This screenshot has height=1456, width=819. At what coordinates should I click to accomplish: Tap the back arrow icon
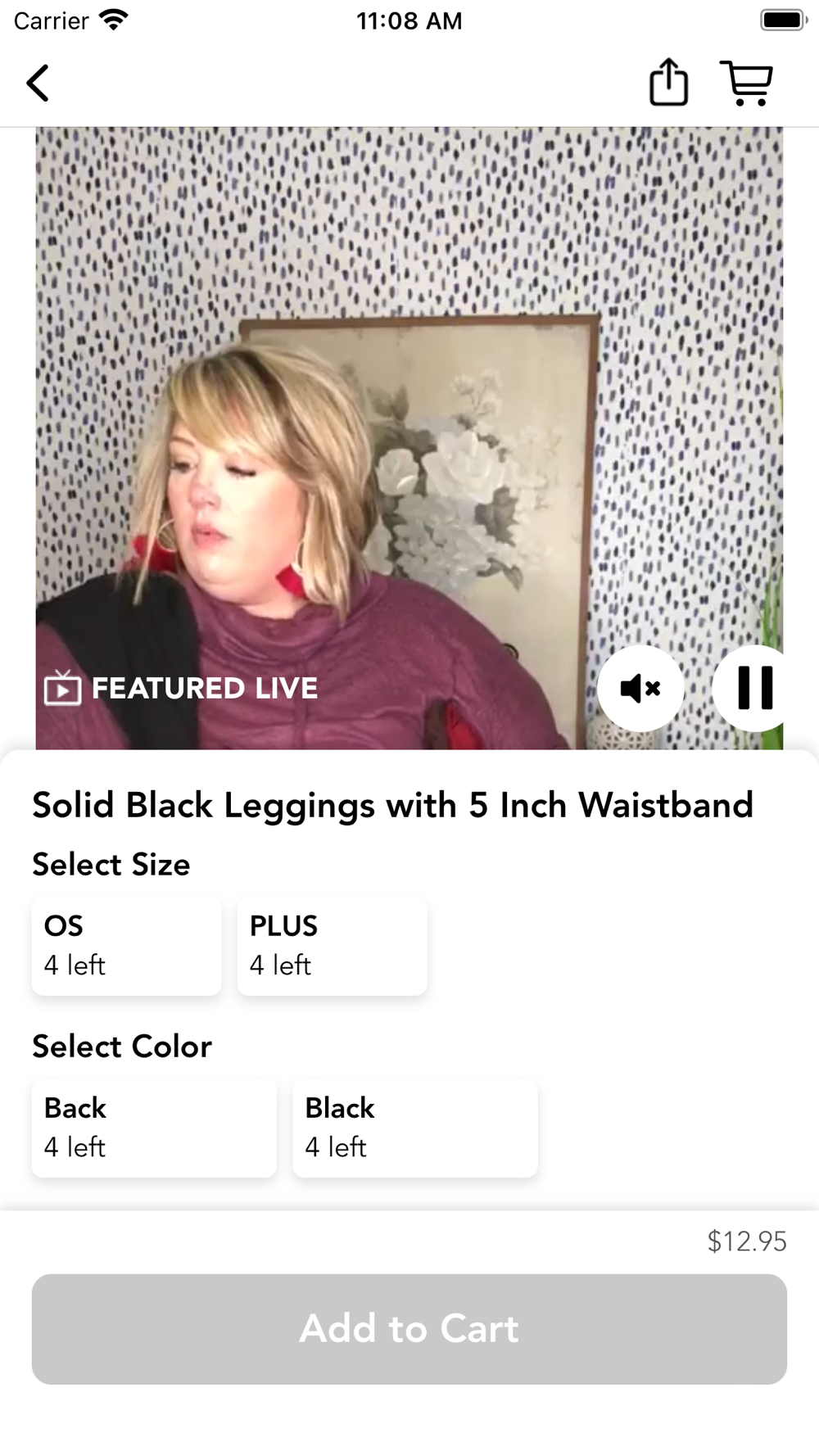[38, 83]
